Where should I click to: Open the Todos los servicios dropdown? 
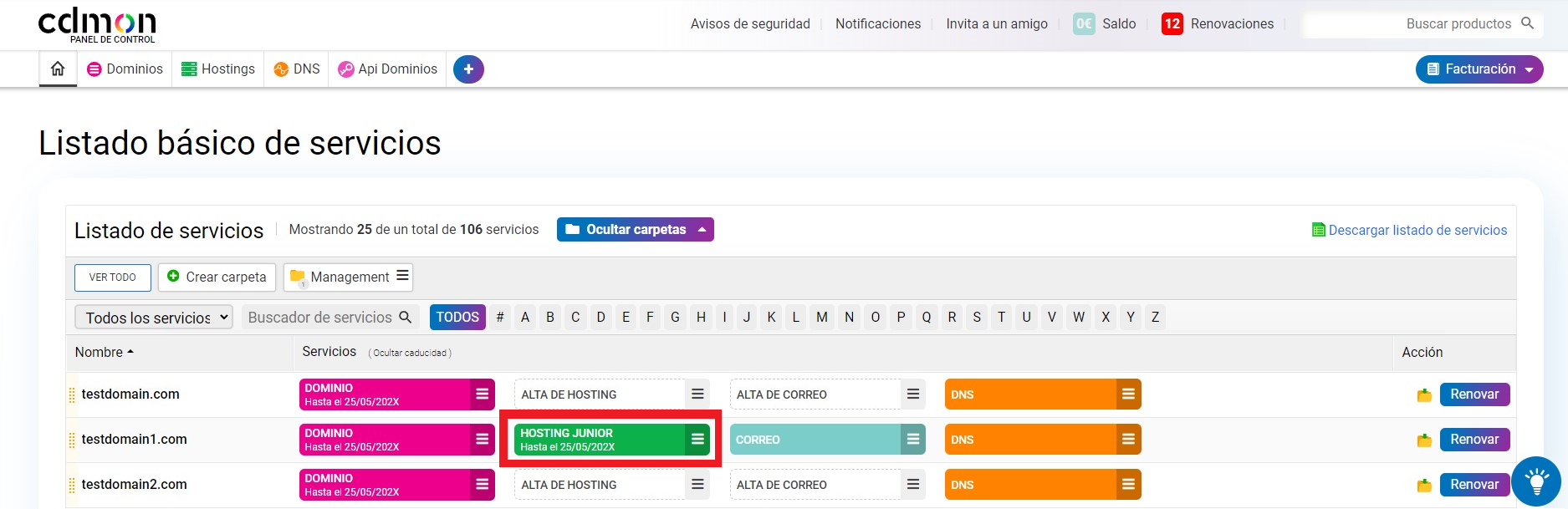(x=154, y=318)
